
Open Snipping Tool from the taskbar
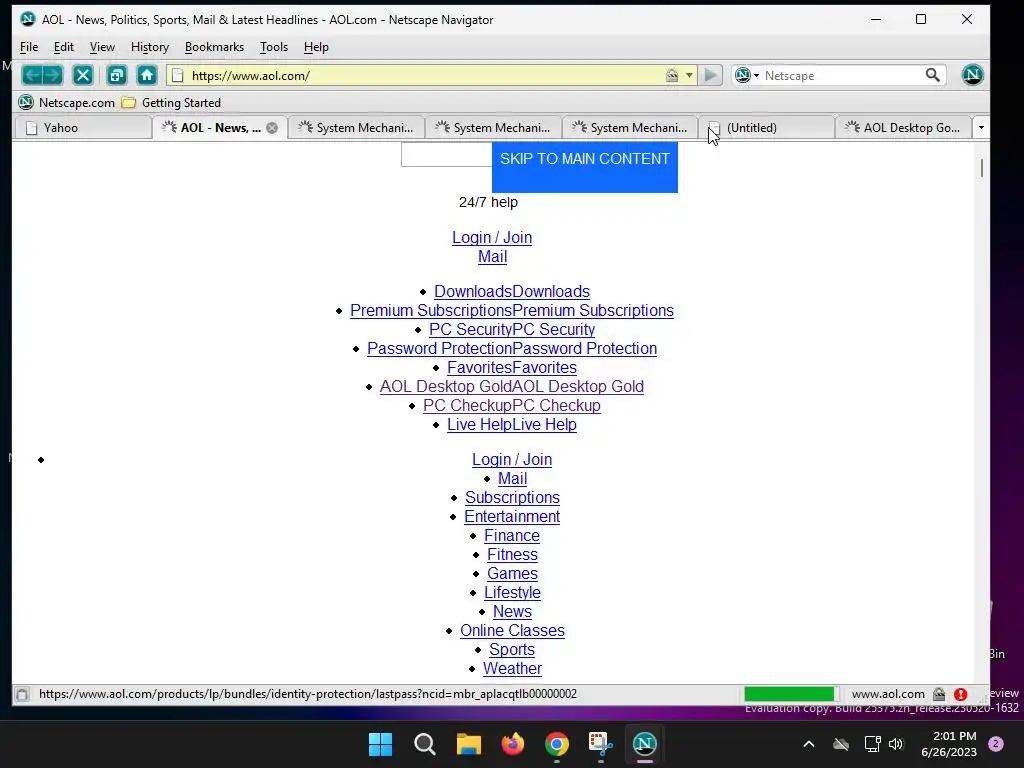click(600, 744)
